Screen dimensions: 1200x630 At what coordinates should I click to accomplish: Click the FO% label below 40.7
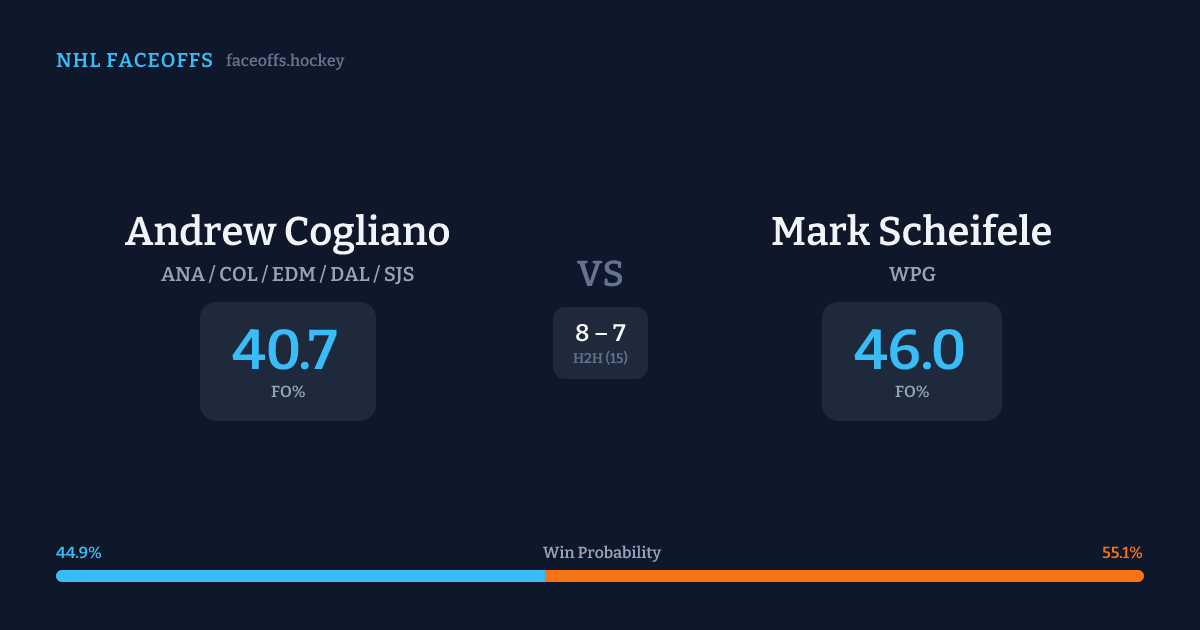[288, 392]
